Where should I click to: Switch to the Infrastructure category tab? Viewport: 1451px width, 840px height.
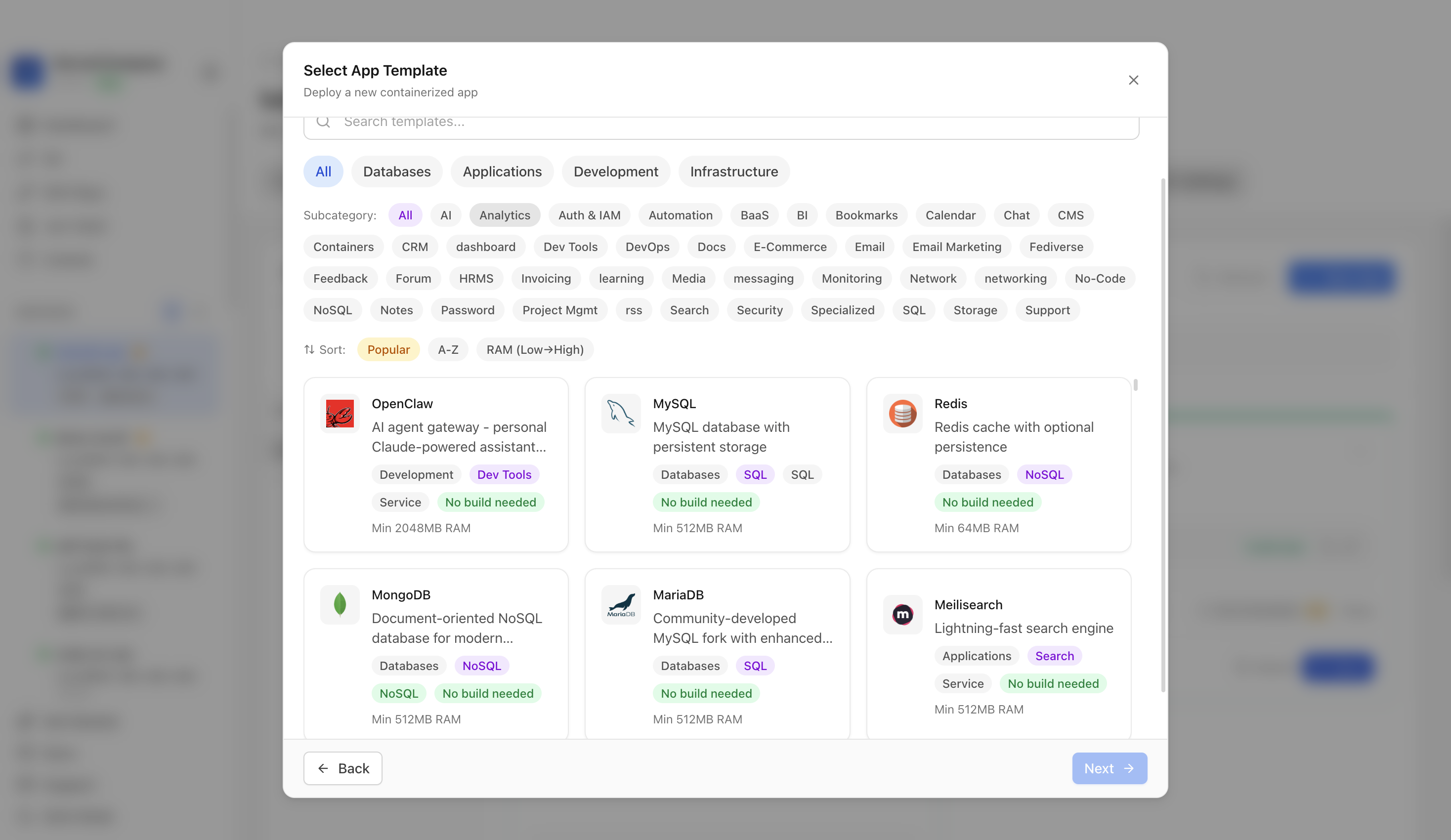click(733, 171)
